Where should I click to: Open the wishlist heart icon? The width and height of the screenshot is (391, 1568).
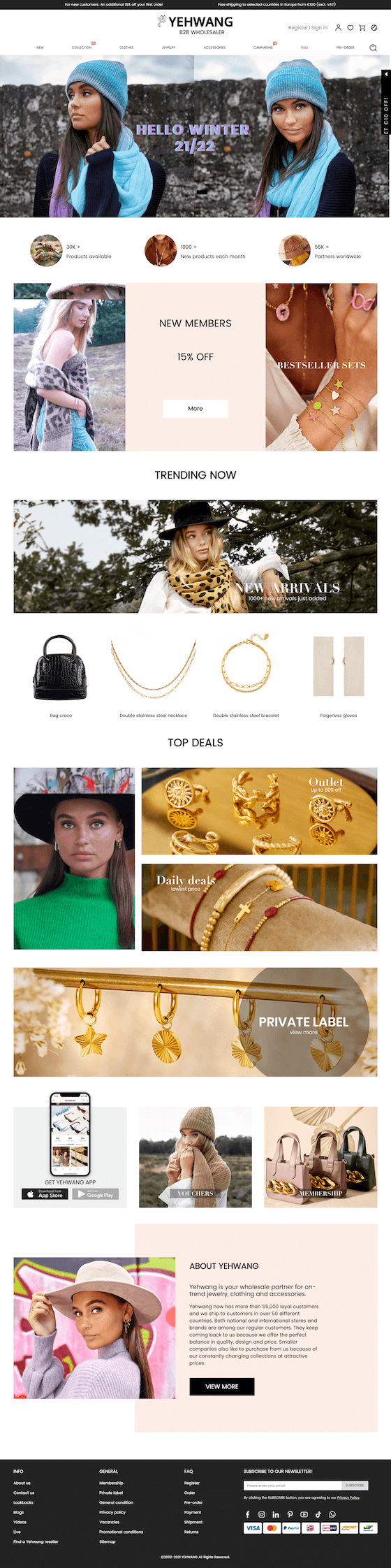pyautogui.click(x=351, y=28)
